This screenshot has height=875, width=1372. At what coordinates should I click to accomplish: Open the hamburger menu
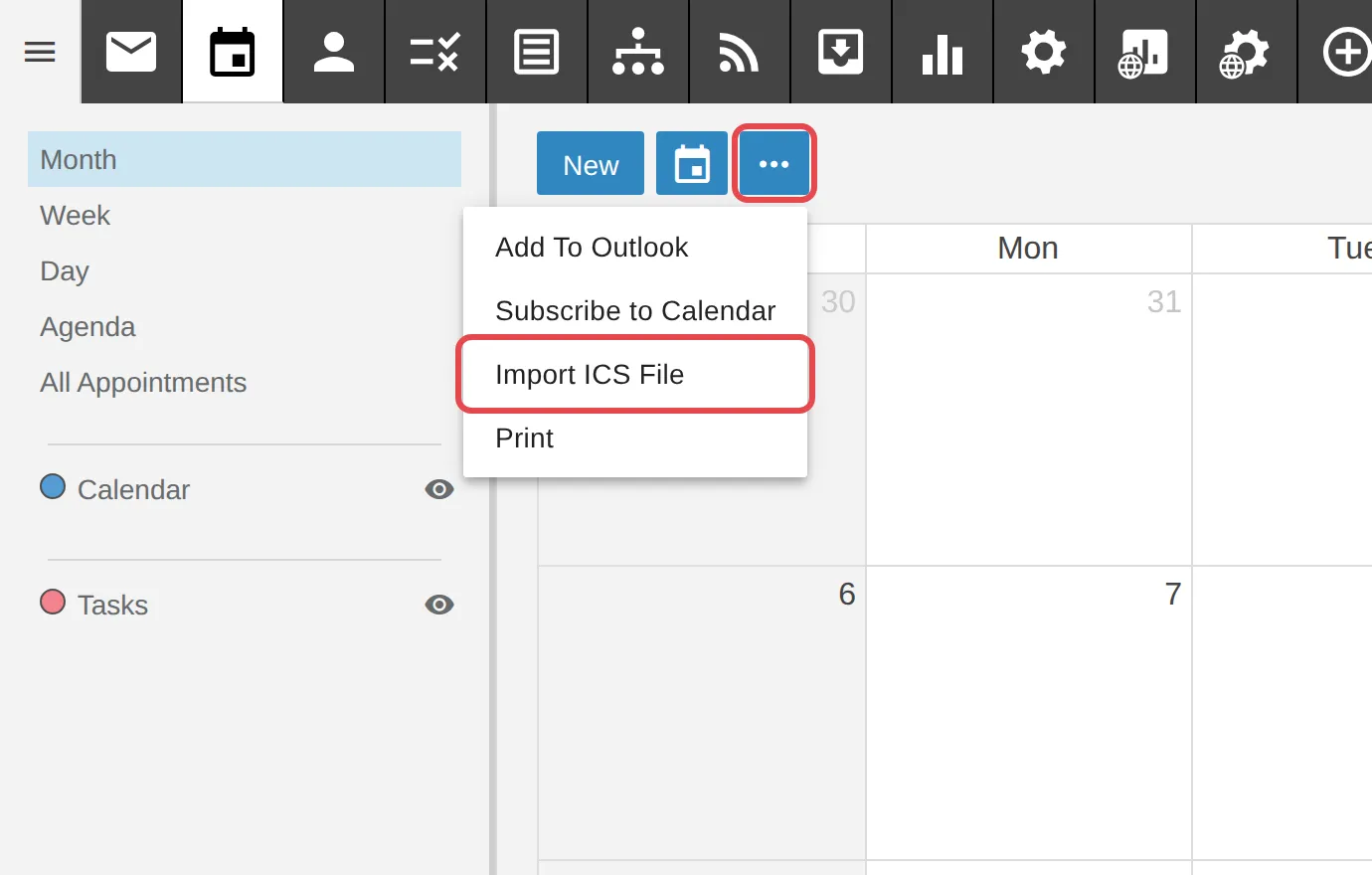40,52
